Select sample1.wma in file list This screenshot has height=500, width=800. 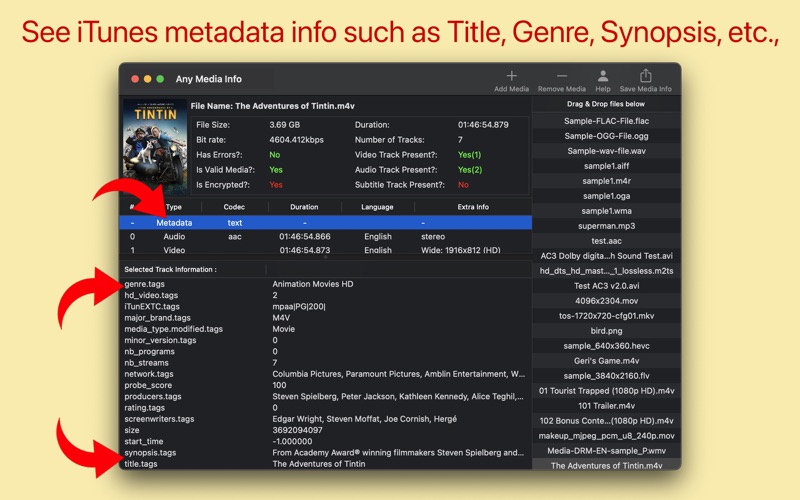606,211
